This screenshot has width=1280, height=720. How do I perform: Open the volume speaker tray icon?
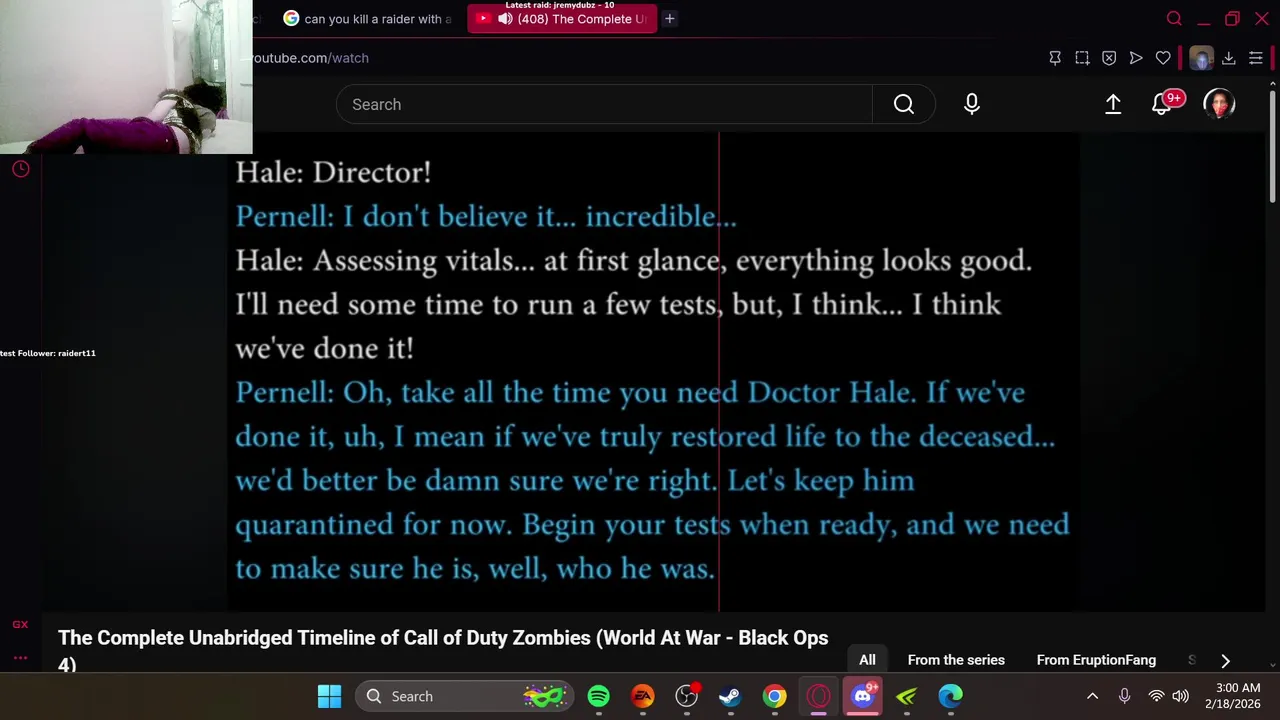(x=1181, y=696)
